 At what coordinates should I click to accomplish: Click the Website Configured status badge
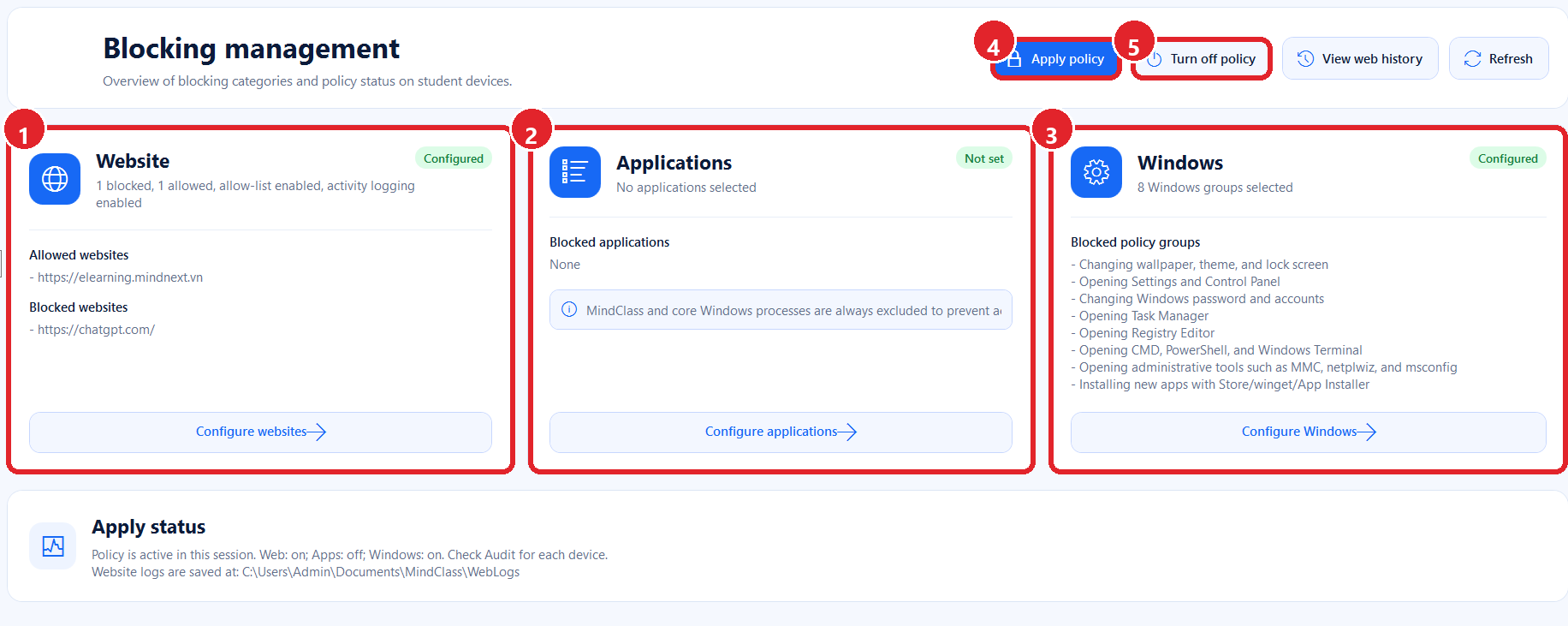(x=454, y=158)
